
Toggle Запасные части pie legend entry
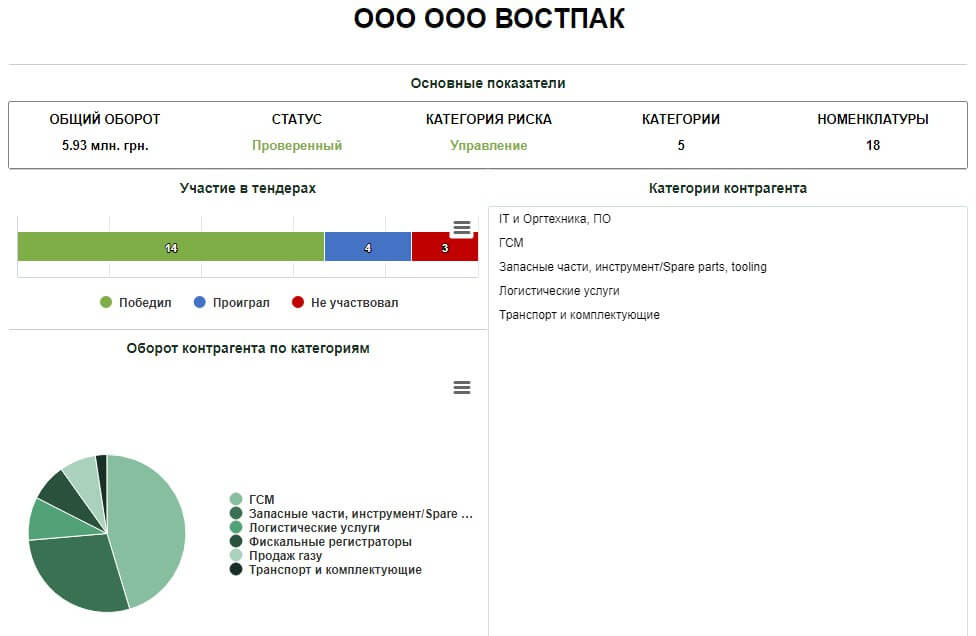(351, 513)
